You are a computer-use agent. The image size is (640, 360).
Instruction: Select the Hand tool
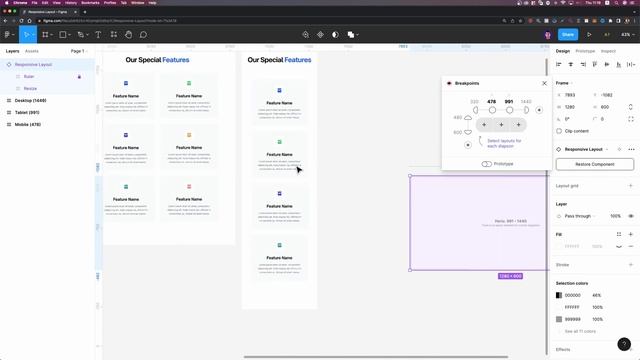coord(129,35)
